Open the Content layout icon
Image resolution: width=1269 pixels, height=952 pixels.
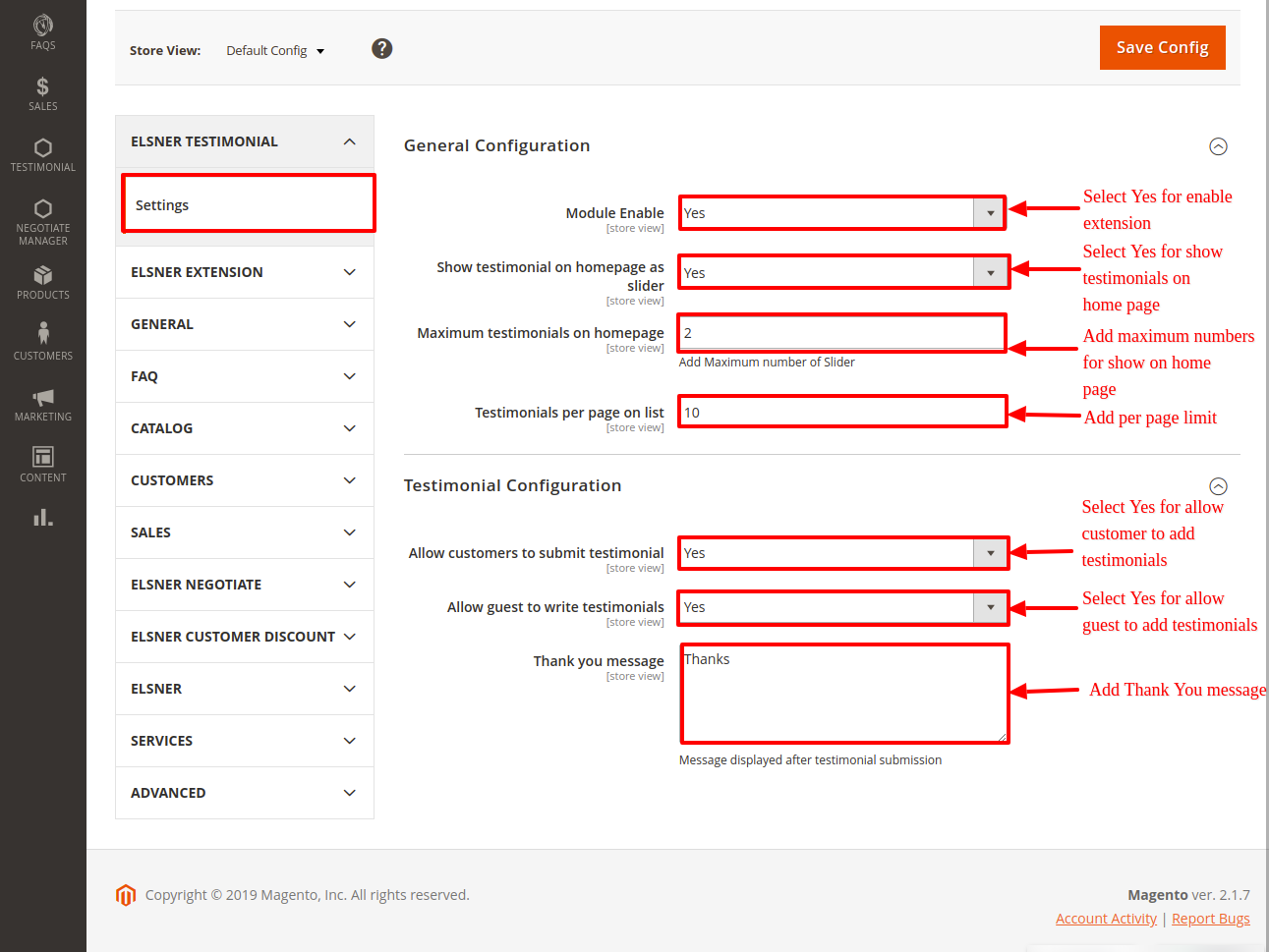[42, 464]
